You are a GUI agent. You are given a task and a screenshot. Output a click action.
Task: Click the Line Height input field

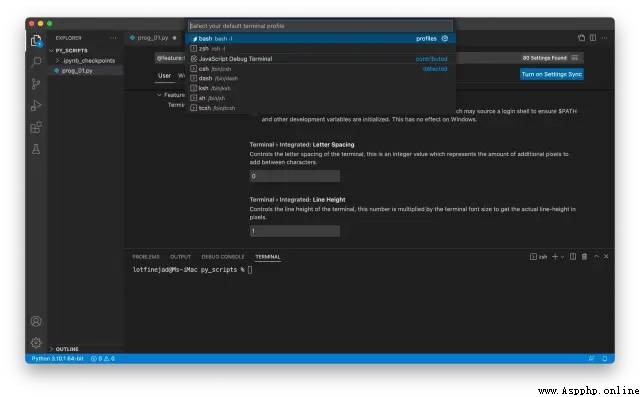295,231
